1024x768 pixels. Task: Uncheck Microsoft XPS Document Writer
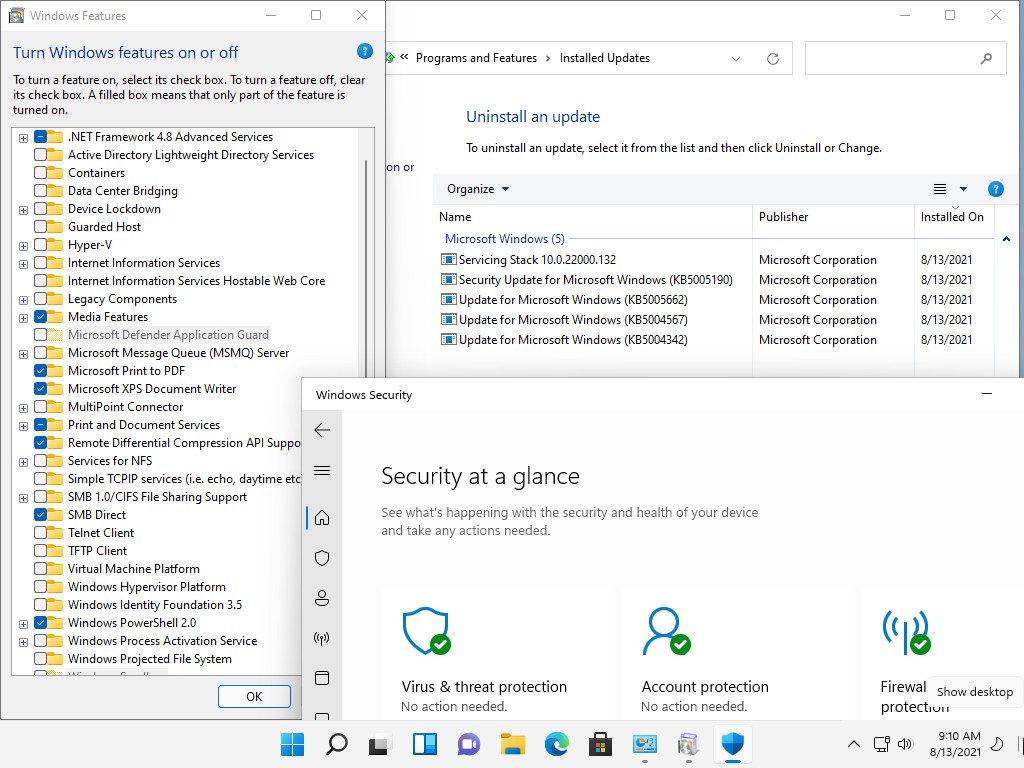click(x=40, y=389)
